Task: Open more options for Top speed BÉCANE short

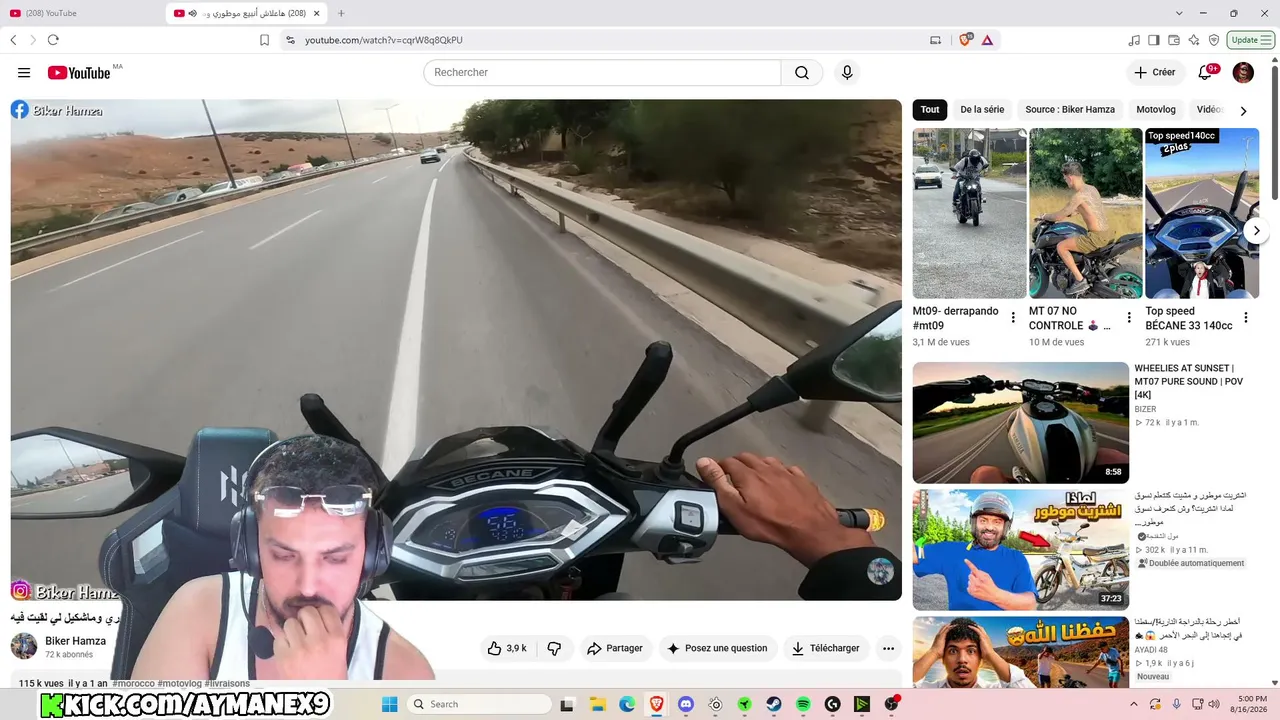Action: [x=1245, y=318]
